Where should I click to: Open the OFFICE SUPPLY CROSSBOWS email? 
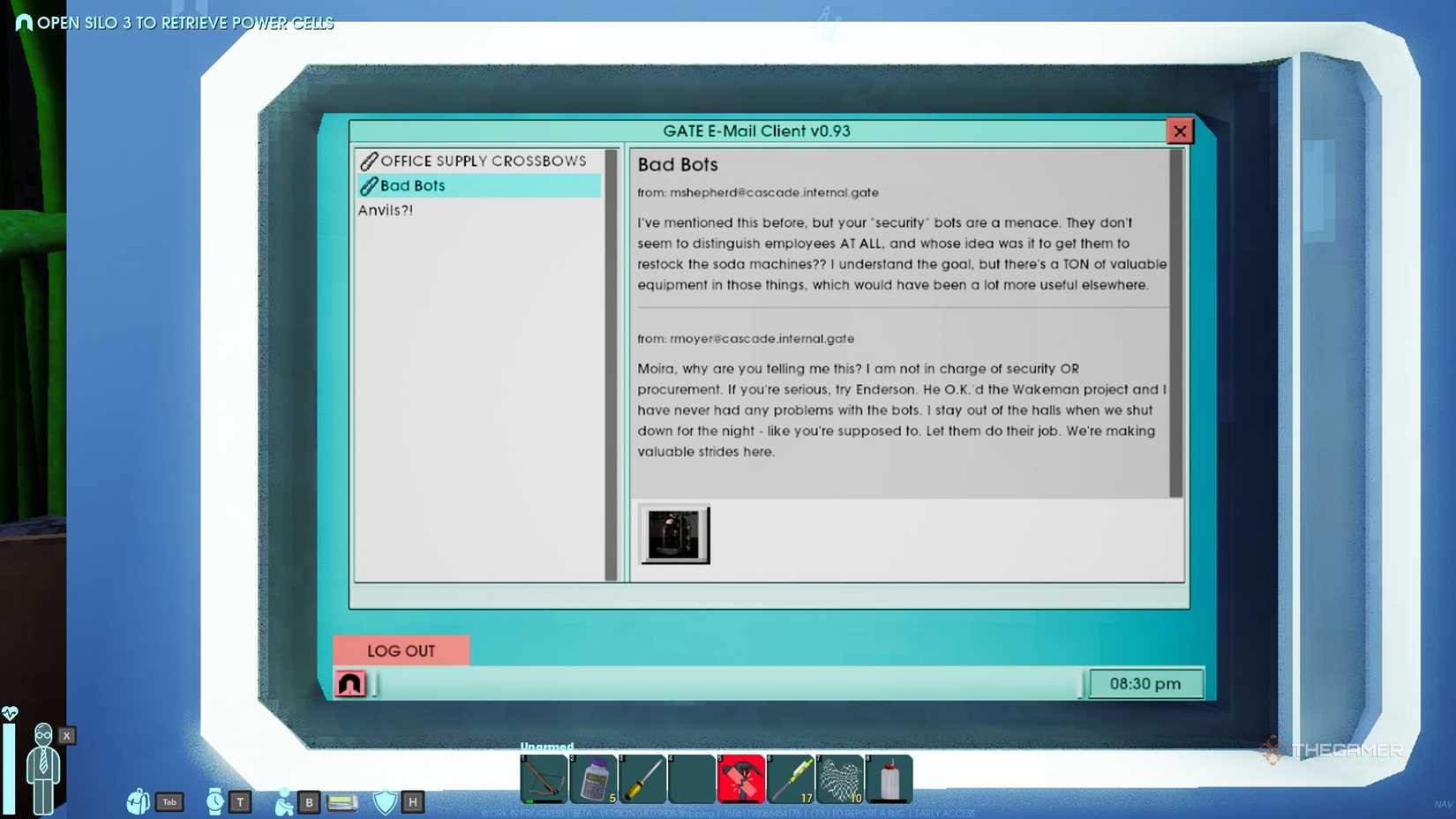coord(482,161)
